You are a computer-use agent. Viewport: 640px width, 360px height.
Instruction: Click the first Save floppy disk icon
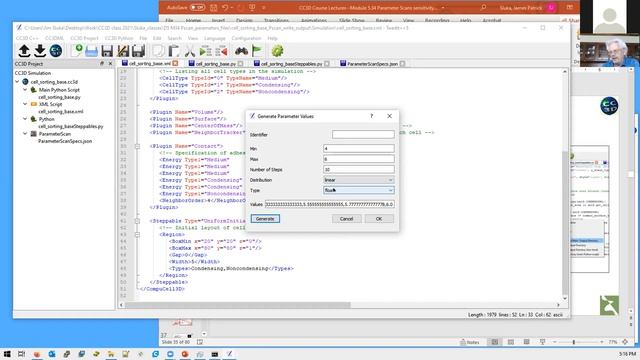(107, 51)
